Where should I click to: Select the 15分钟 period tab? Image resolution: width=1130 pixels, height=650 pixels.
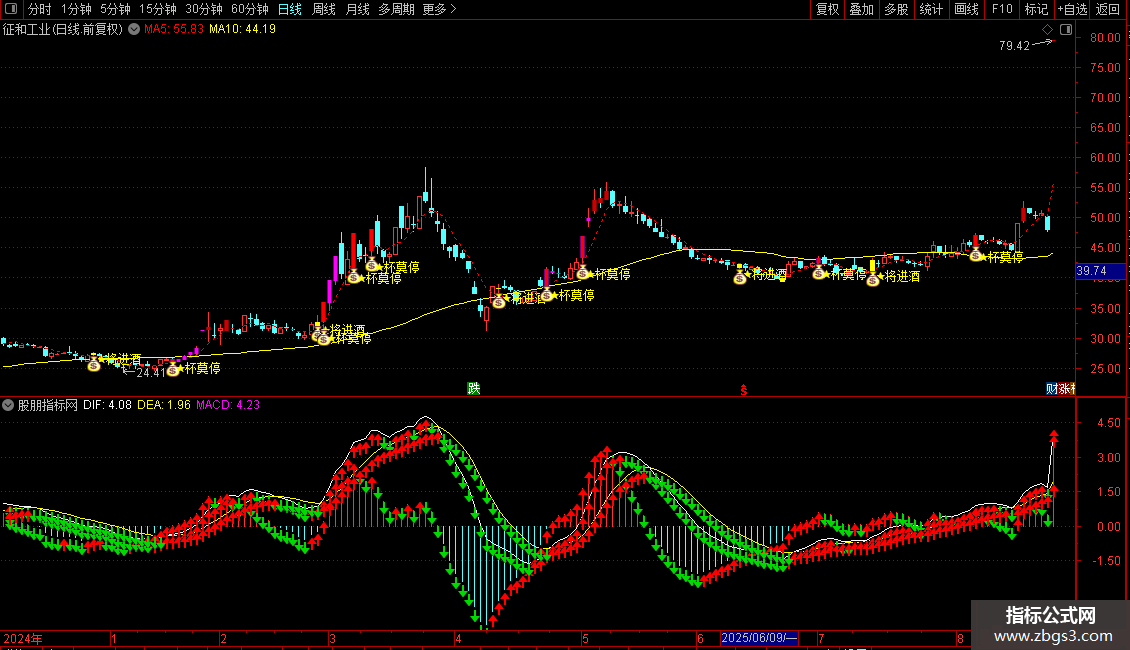tap(158, 9)
